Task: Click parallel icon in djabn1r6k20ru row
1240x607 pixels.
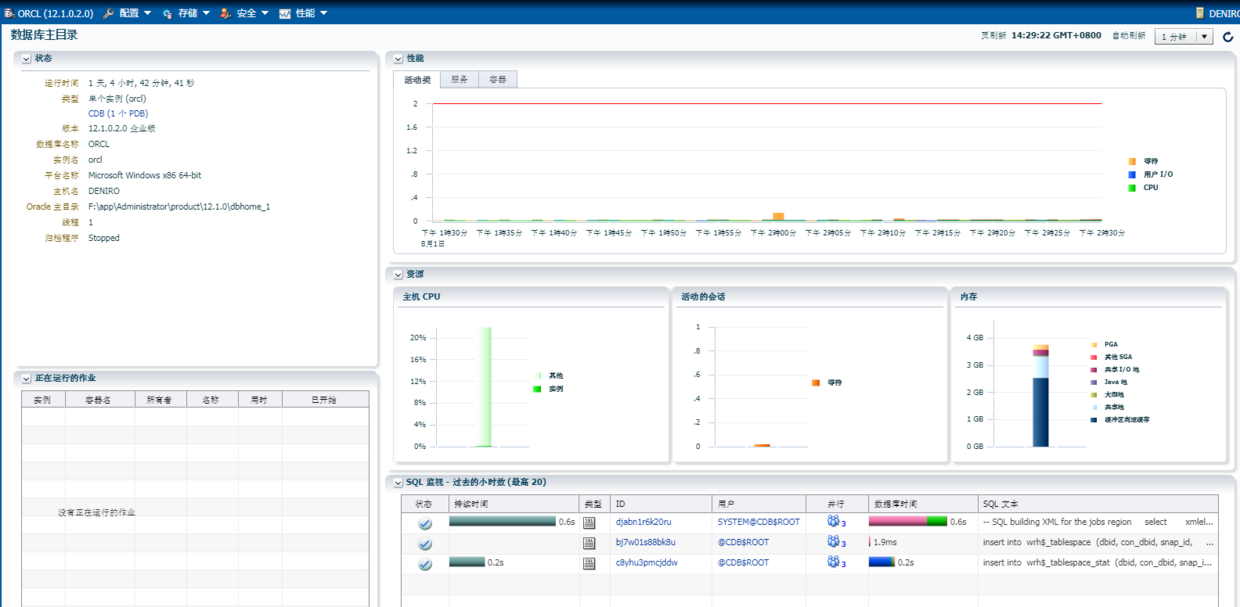Action: tap(833, 521)
